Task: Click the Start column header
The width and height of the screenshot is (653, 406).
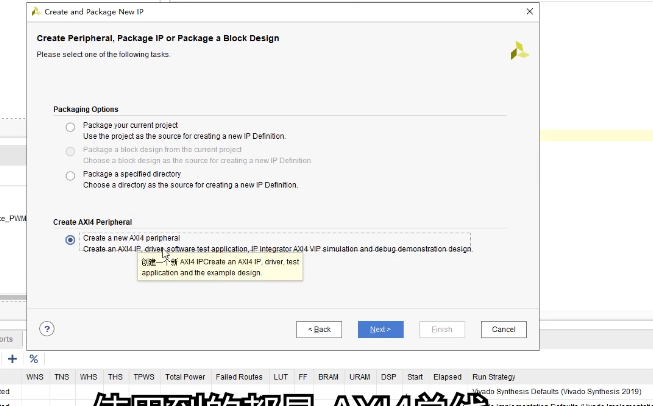Action: pyautogui.click(x=415, y=377)
